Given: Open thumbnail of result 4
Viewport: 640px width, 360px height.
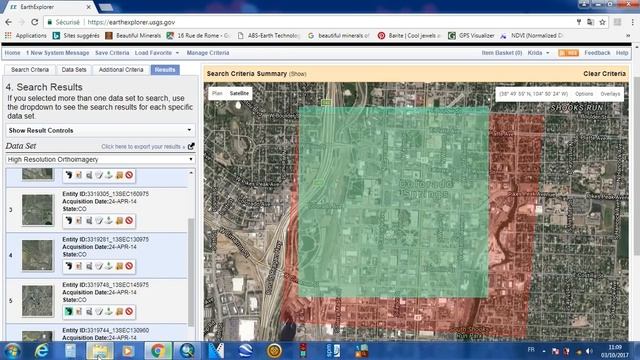Looking at the screenshot, I should tap(37, 255).
